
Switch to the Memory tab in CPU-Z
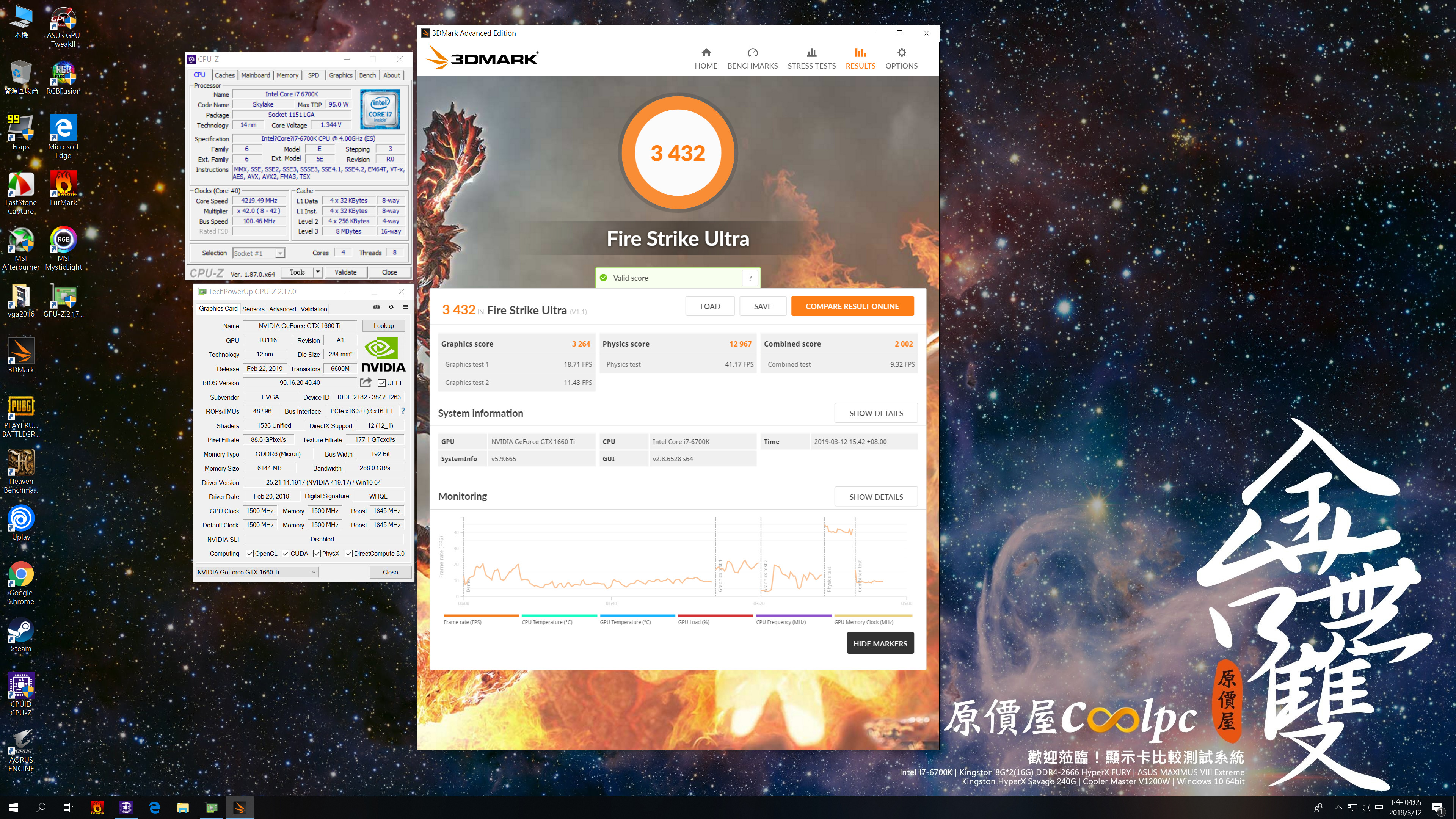pos(287,75)
